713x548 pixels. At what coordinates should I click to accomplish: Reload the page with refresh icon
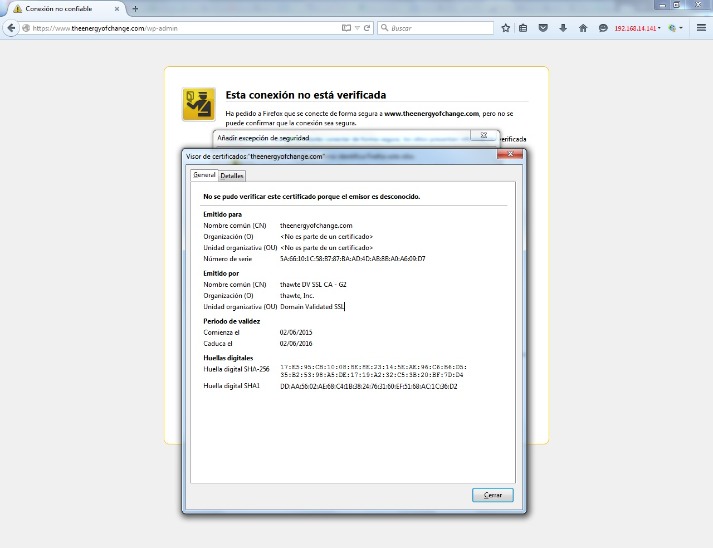367,28
